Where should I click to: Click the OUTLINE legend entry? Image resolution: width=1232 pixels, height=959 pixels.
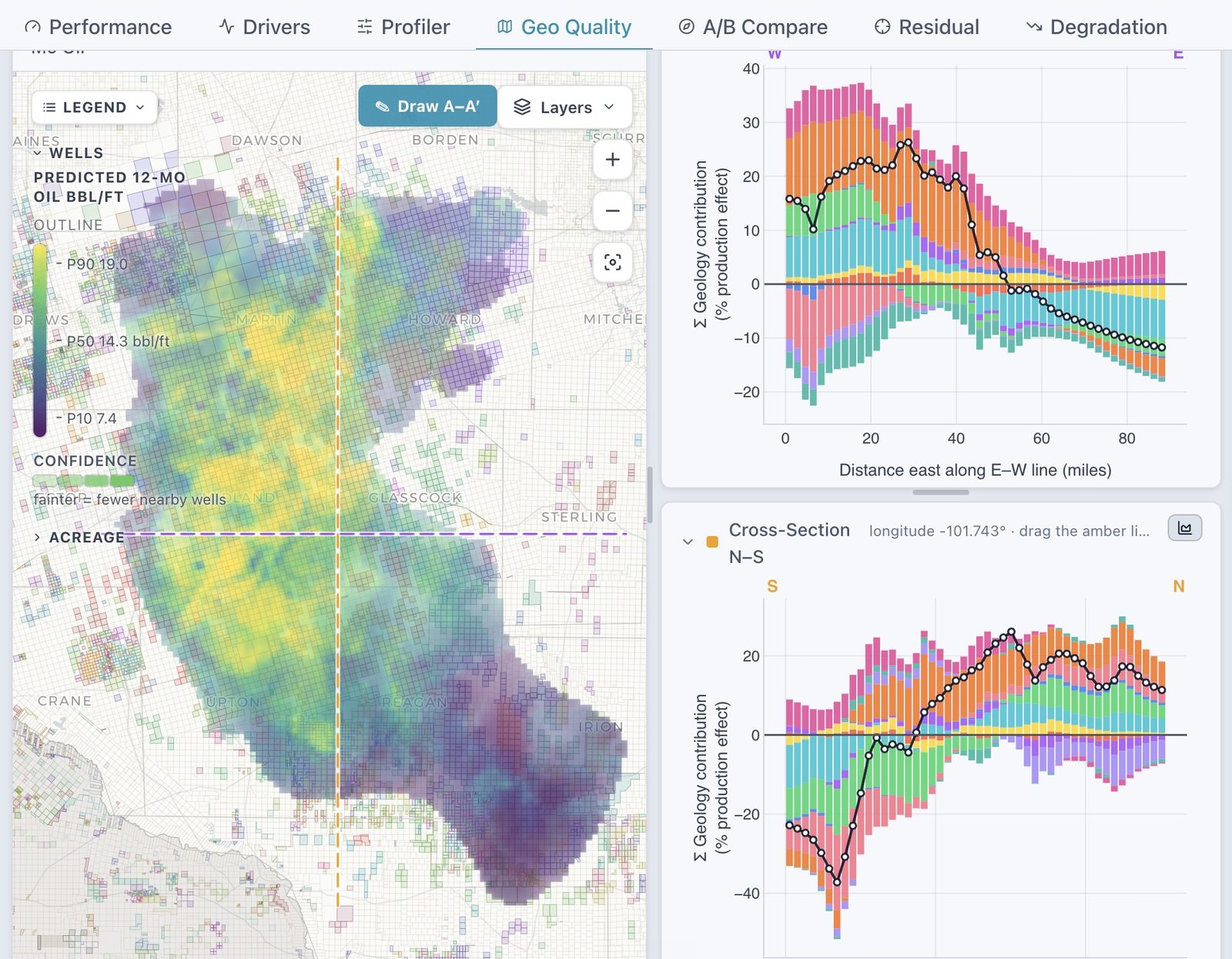tap(68, 225)
